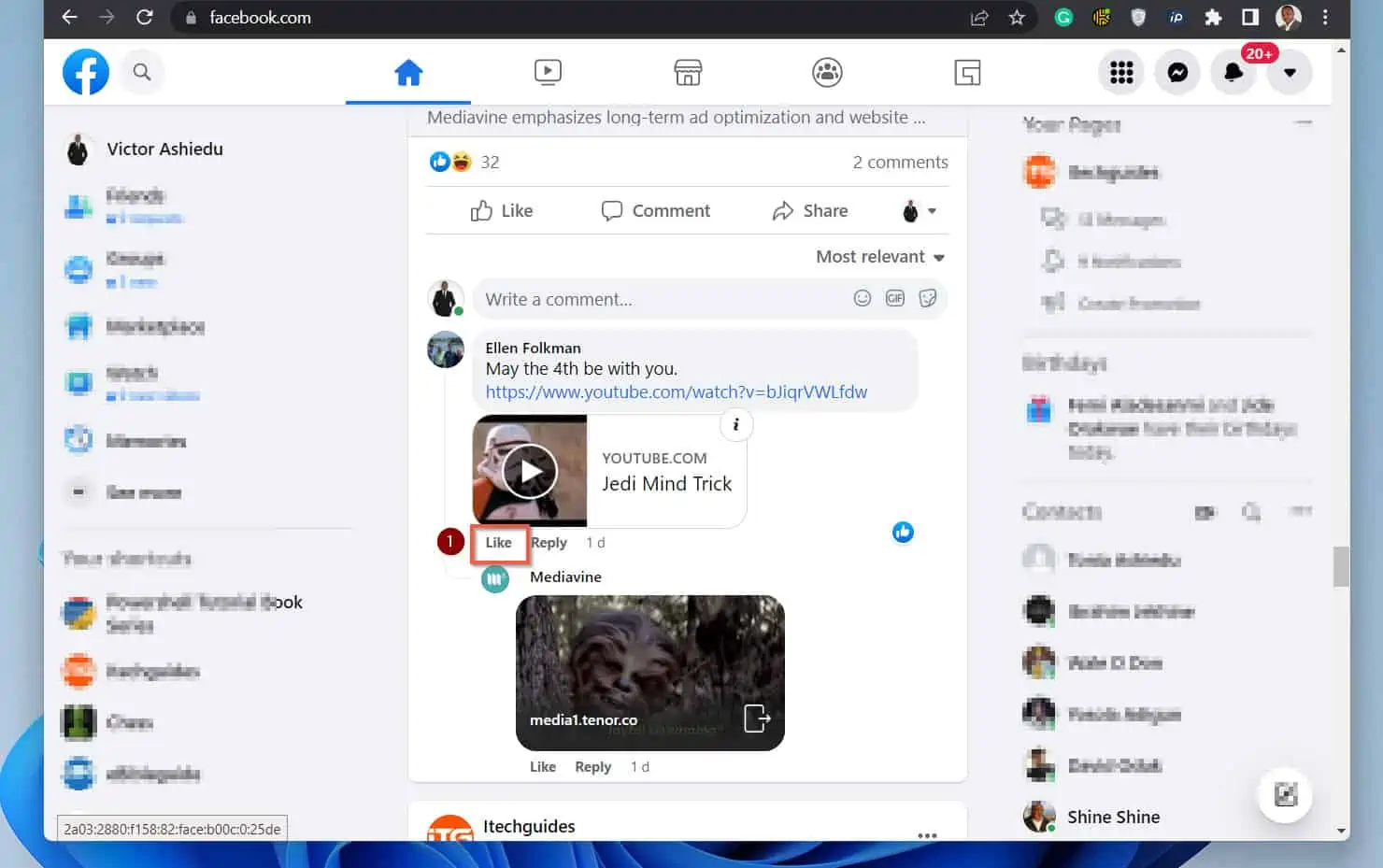Add a GIF to the comment

coord(895,298)
